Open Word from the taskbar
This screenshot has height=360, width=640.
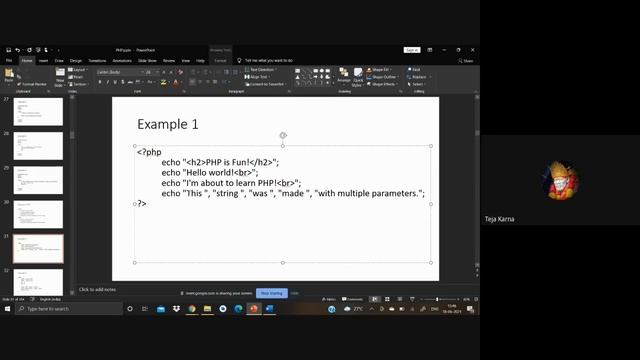(269, 309)
